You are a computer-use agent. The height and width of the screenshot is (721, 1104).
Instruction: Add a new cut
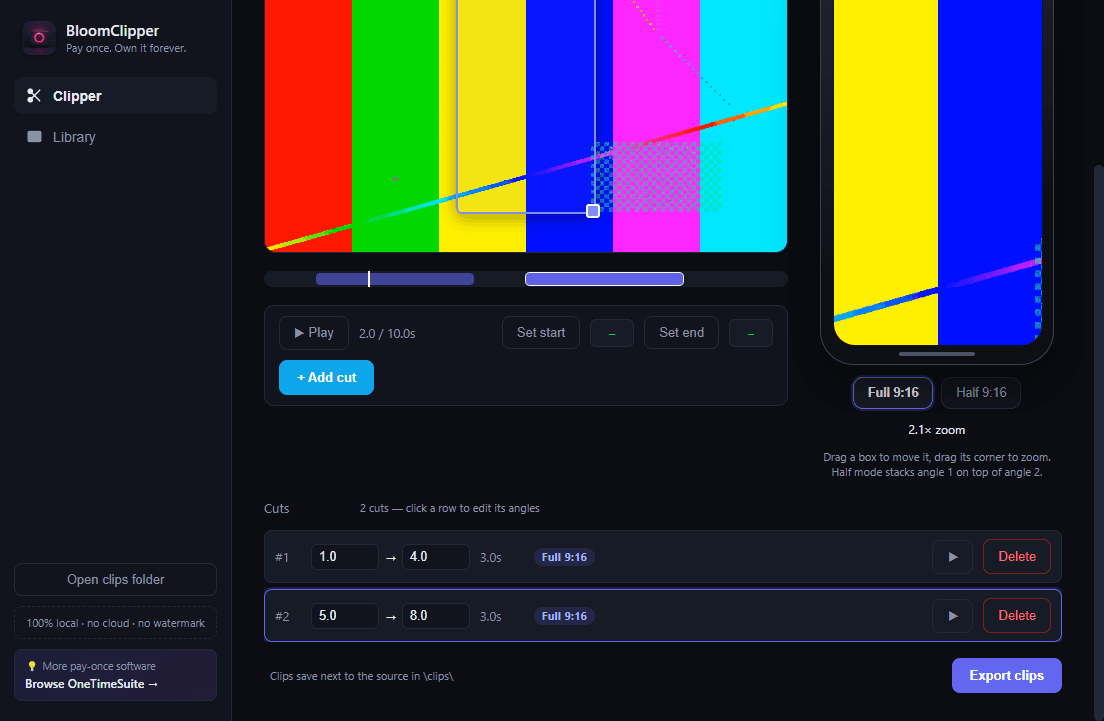[x=326, y=378]
